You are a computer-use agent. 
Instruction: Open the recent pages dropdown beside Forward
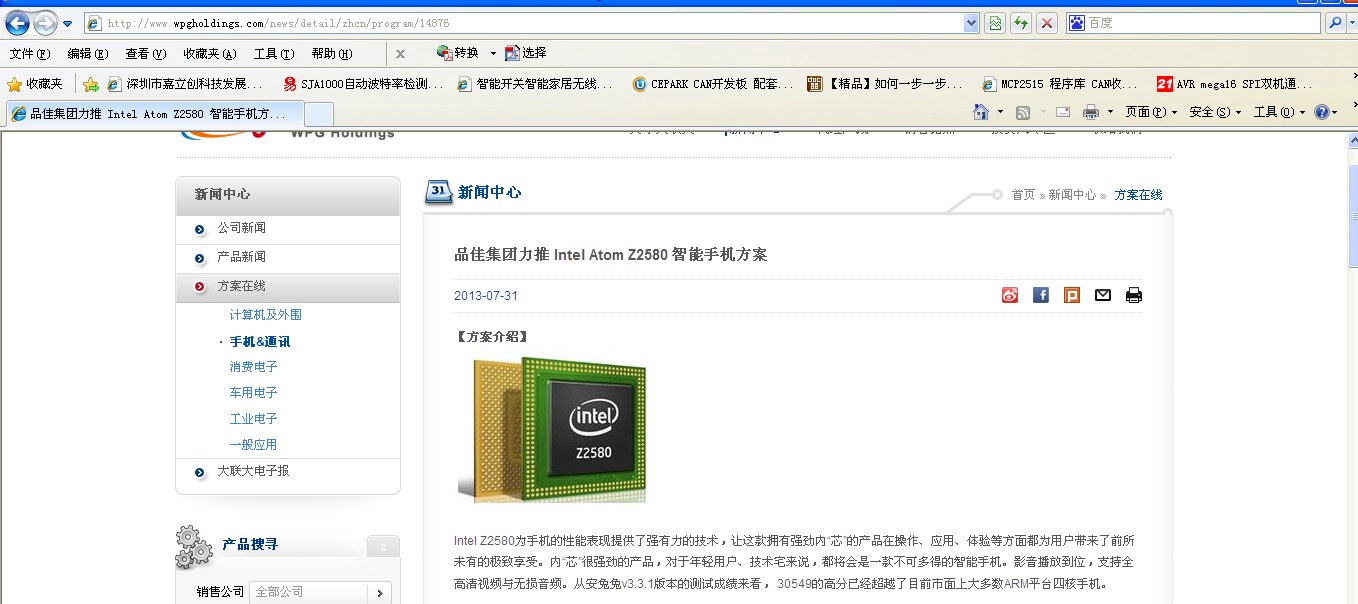point(68,23)
